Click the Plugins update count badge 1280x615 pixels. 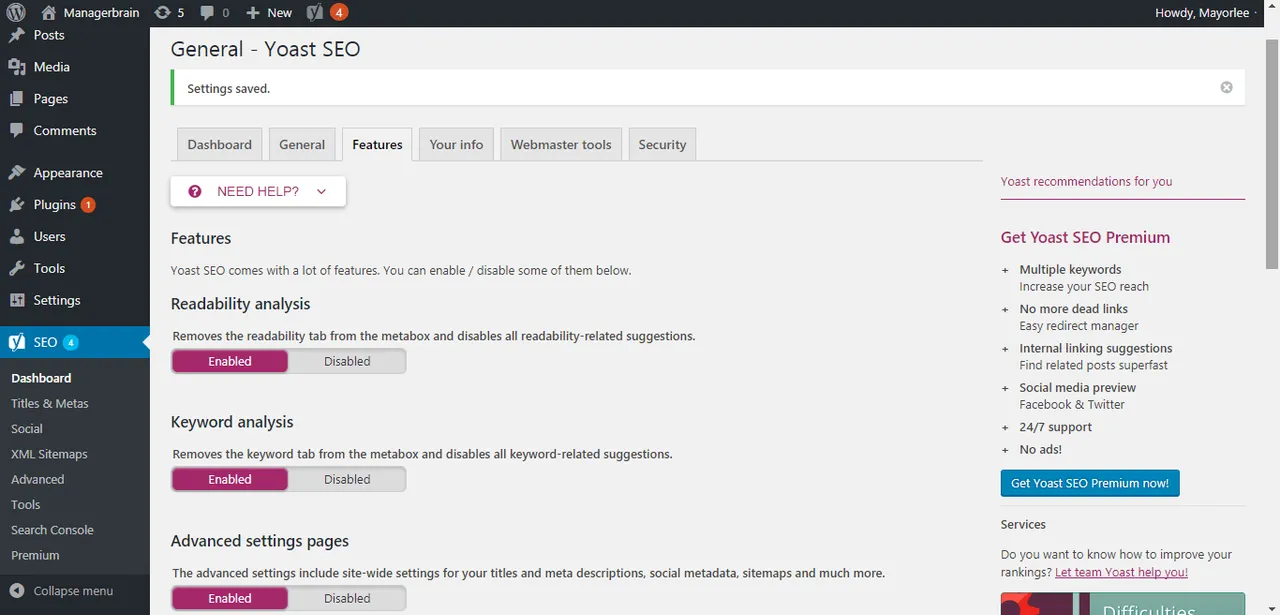(x=88, y=205)
